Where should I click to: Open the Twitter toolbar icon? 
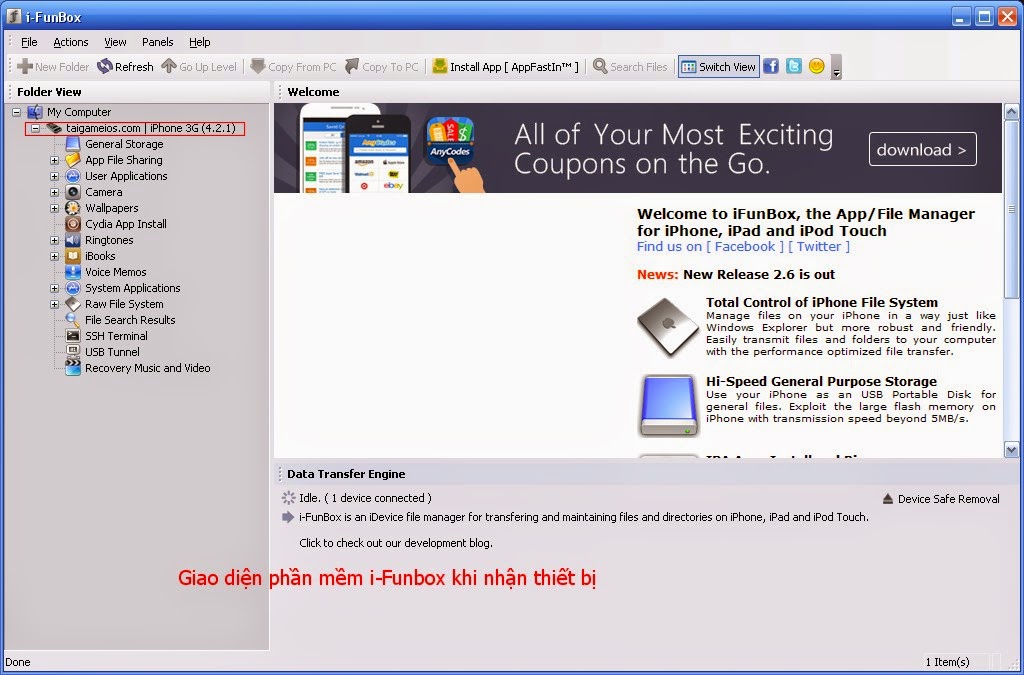[793, 66]
